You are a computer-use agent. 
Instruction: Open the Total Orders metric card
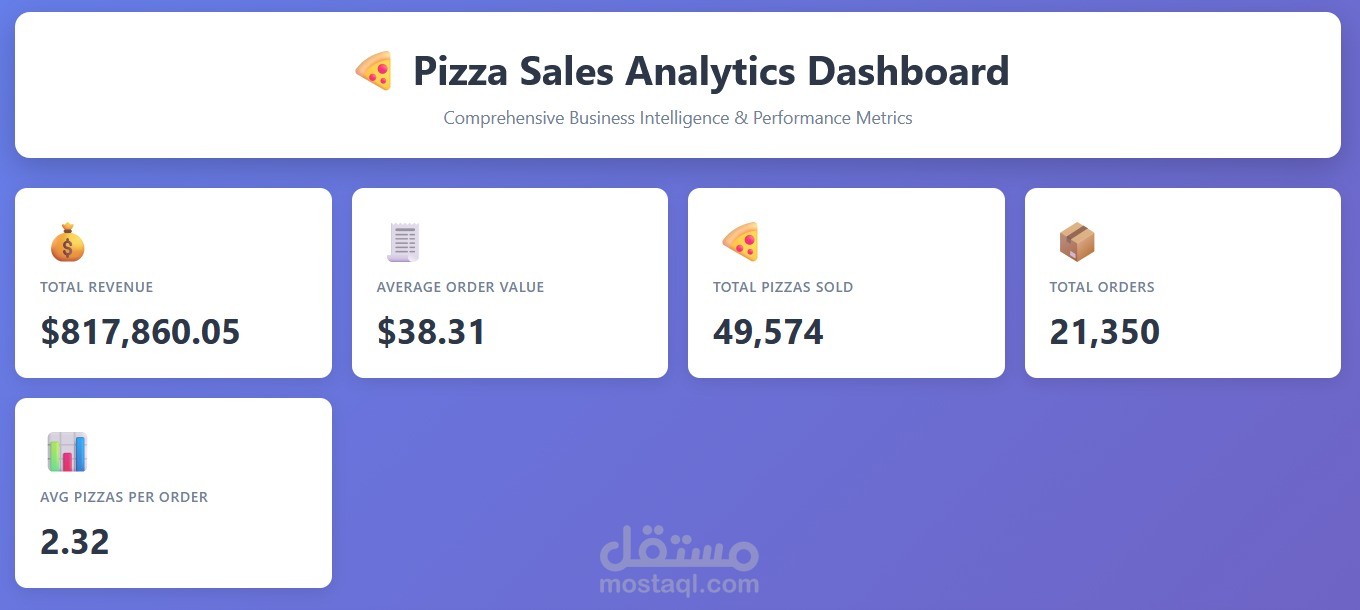click(x=1182, y=283)
